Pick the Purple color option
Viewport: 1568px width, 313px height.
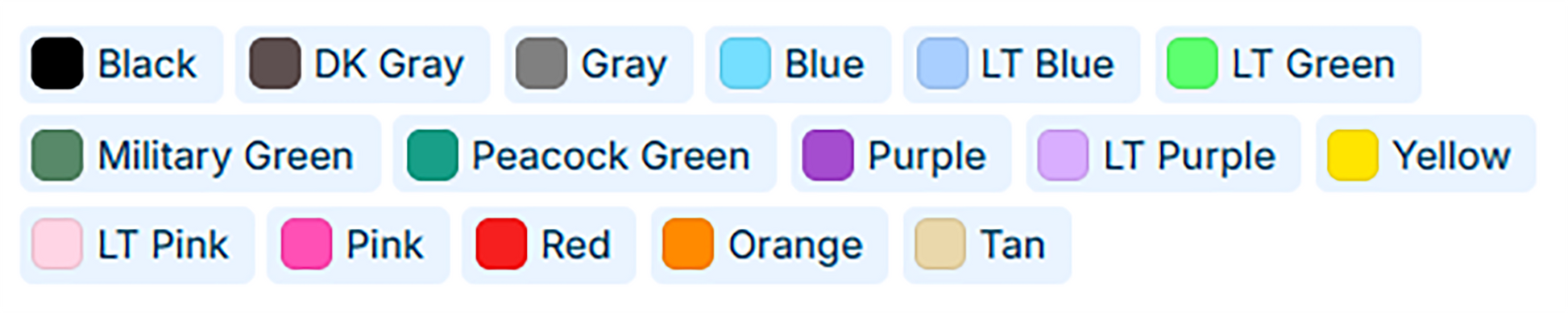(901, 154)
